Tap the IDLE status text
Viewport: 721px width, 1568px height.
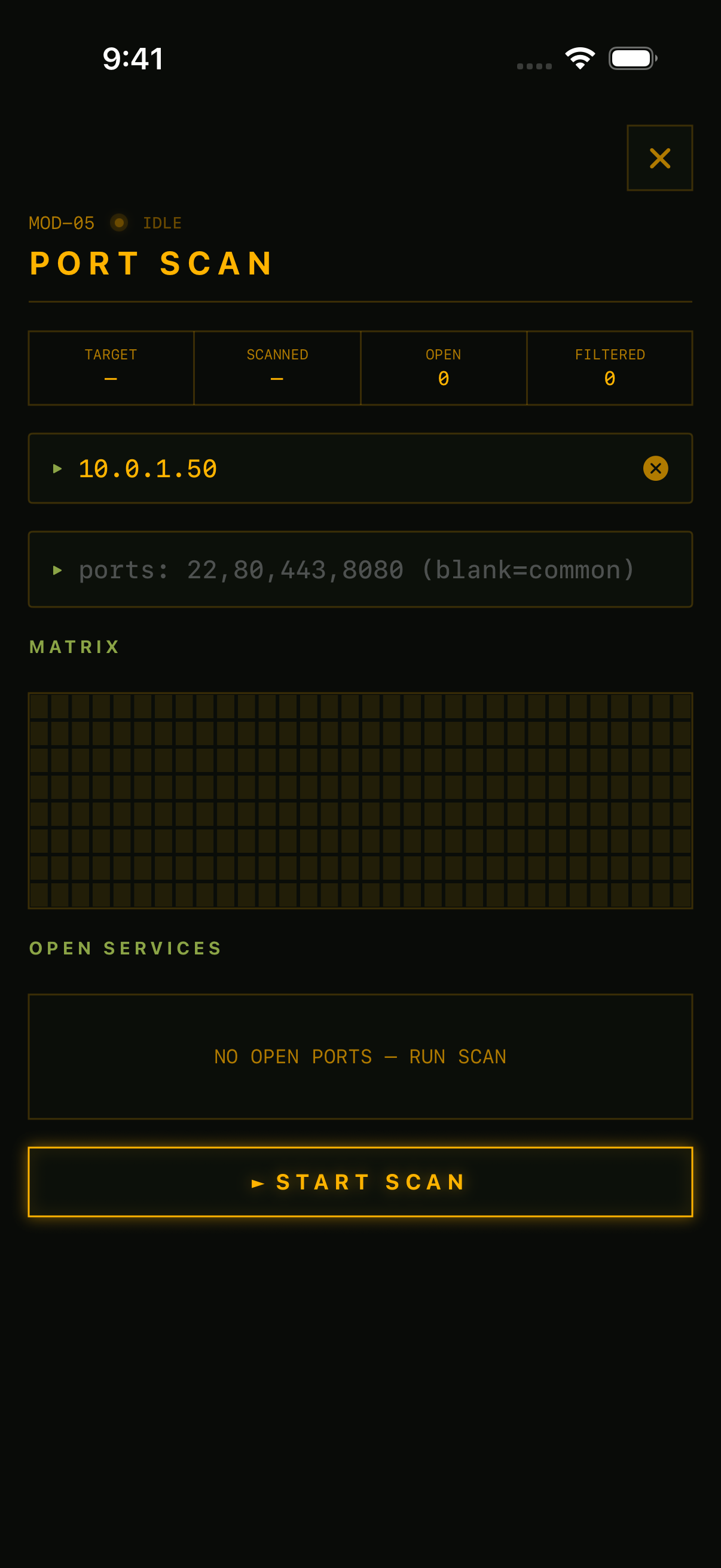click(163, 223)
